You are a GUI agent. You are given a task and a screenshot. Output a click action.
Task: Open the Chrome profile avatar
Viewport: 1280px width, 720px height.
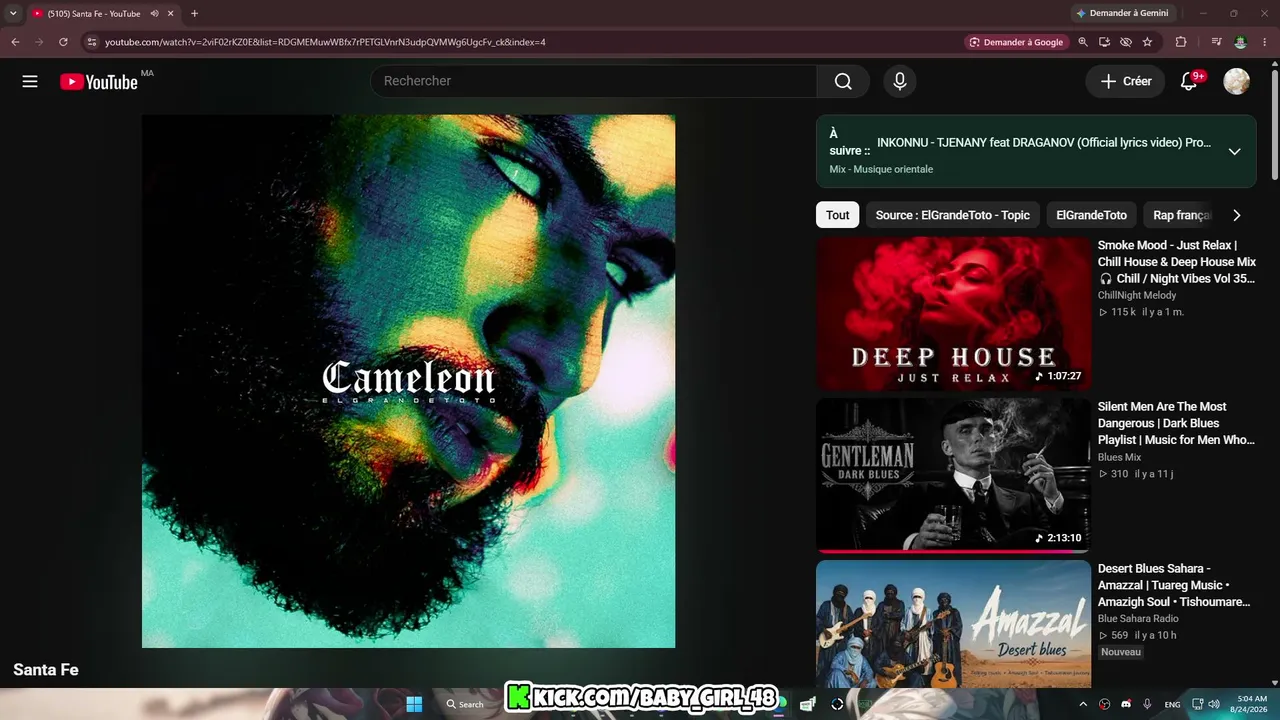tap(1241, 42)
